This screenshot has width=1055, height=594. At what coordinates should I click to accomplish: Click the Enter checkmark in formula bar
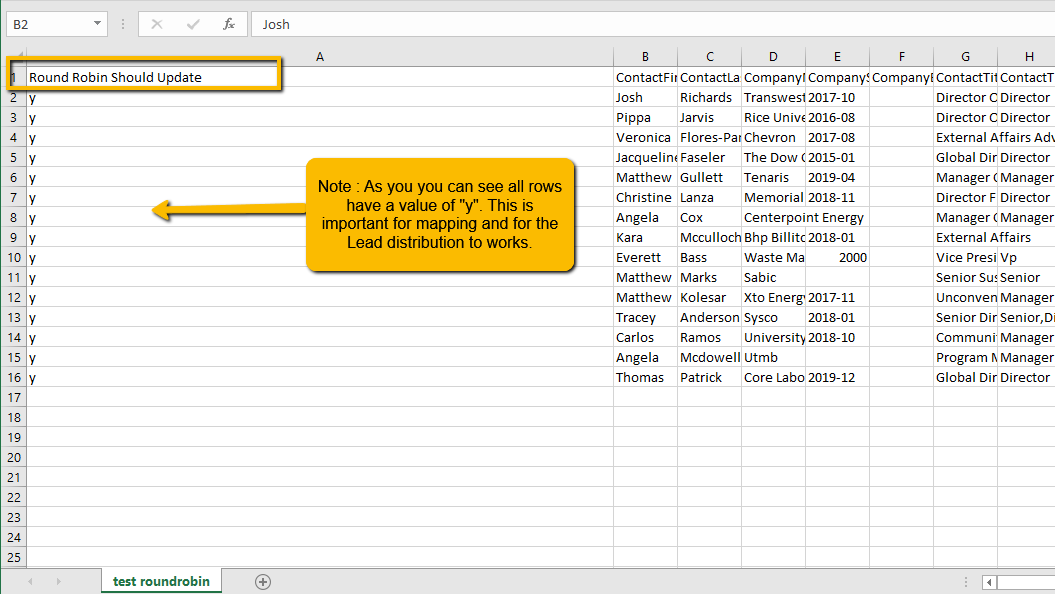[193, 24]
